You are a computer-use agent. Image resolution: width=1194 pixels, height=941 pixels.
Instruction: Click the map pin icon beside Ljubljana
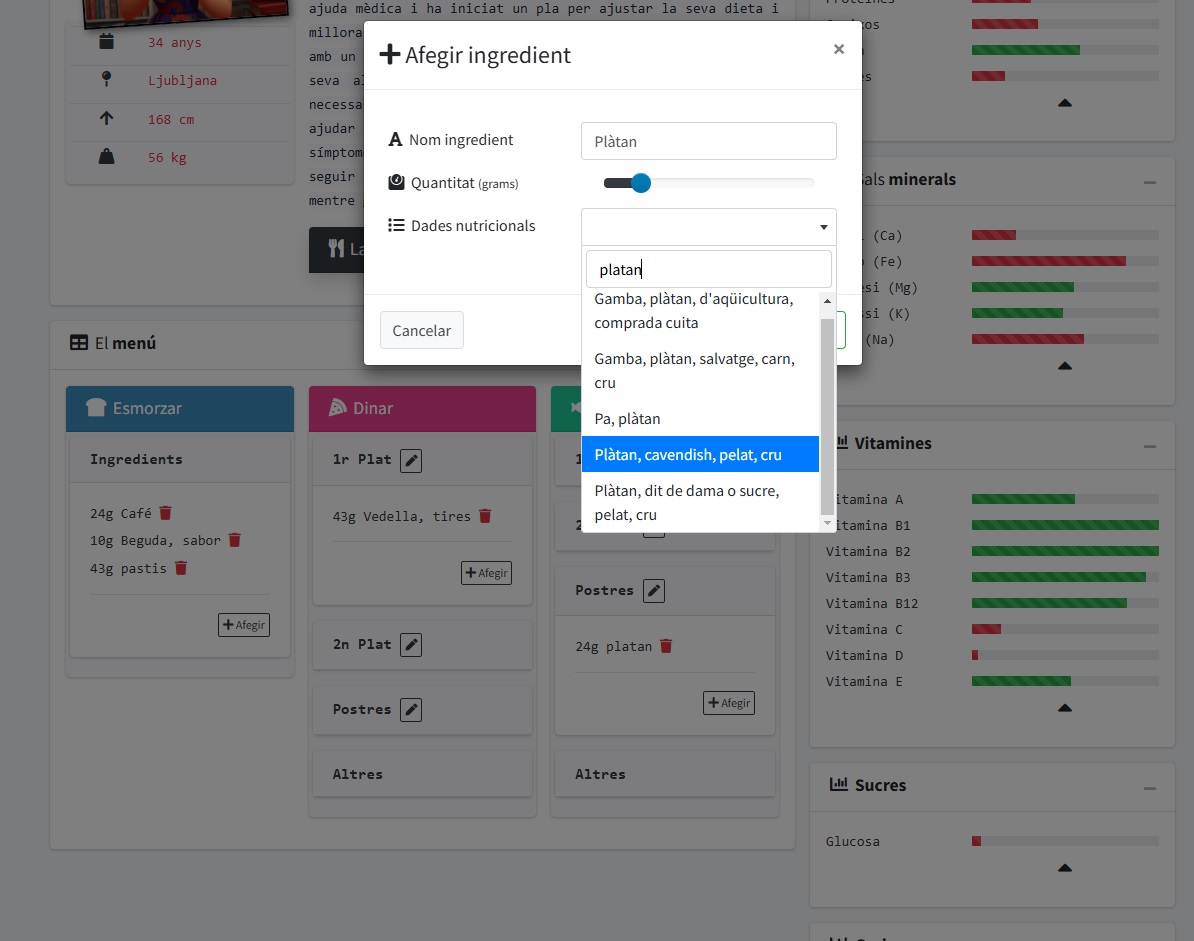(107, 78)
